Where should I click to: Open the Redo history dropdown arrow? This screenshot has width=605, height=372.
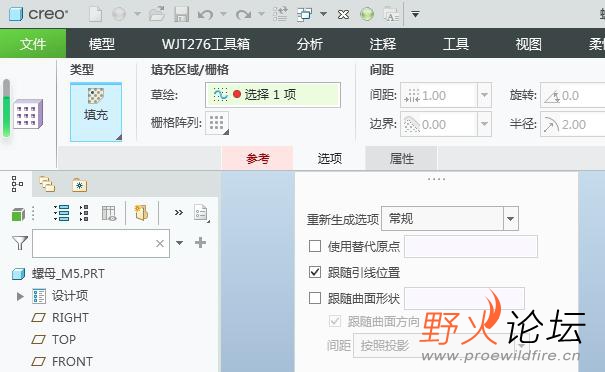[261, 14]
